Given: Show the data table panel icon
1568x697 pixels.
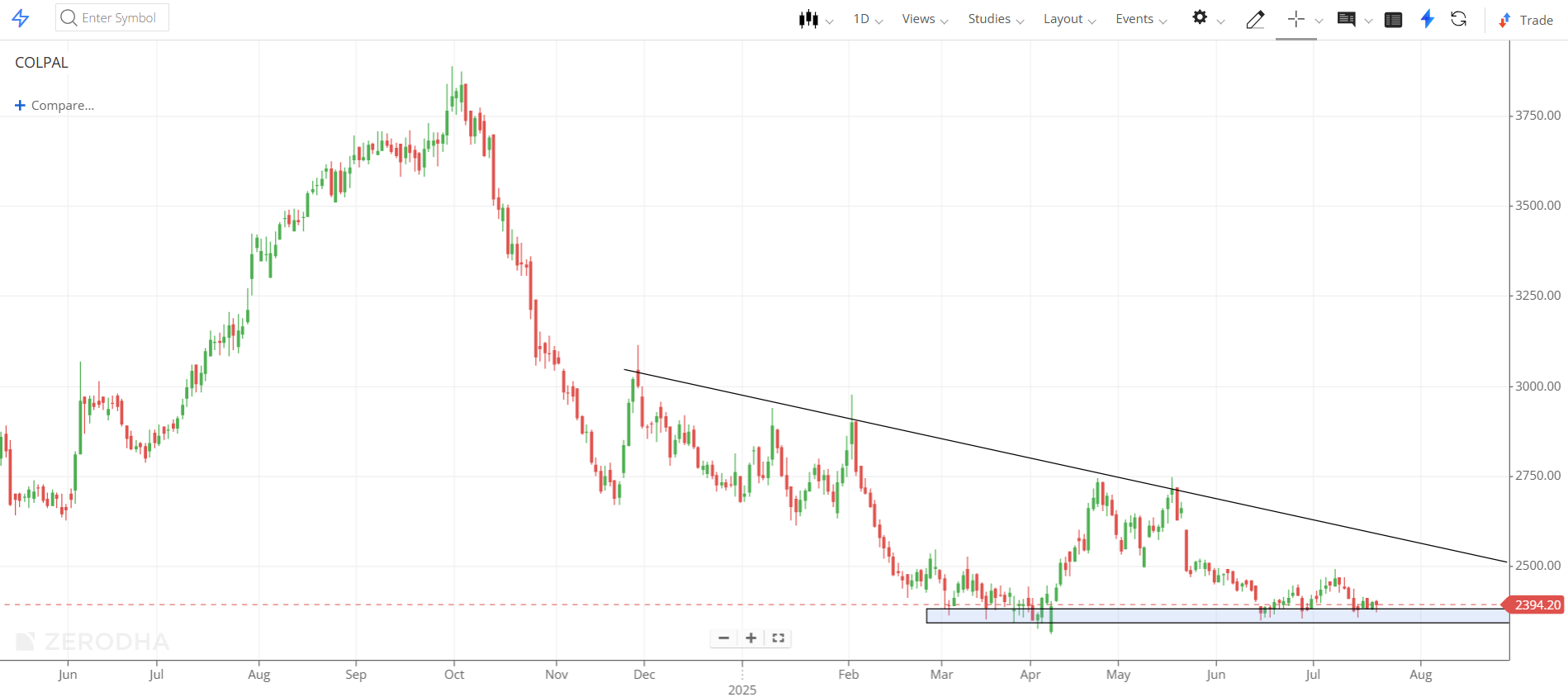Looking at the screenshot, I should [x=1393, y=20].
